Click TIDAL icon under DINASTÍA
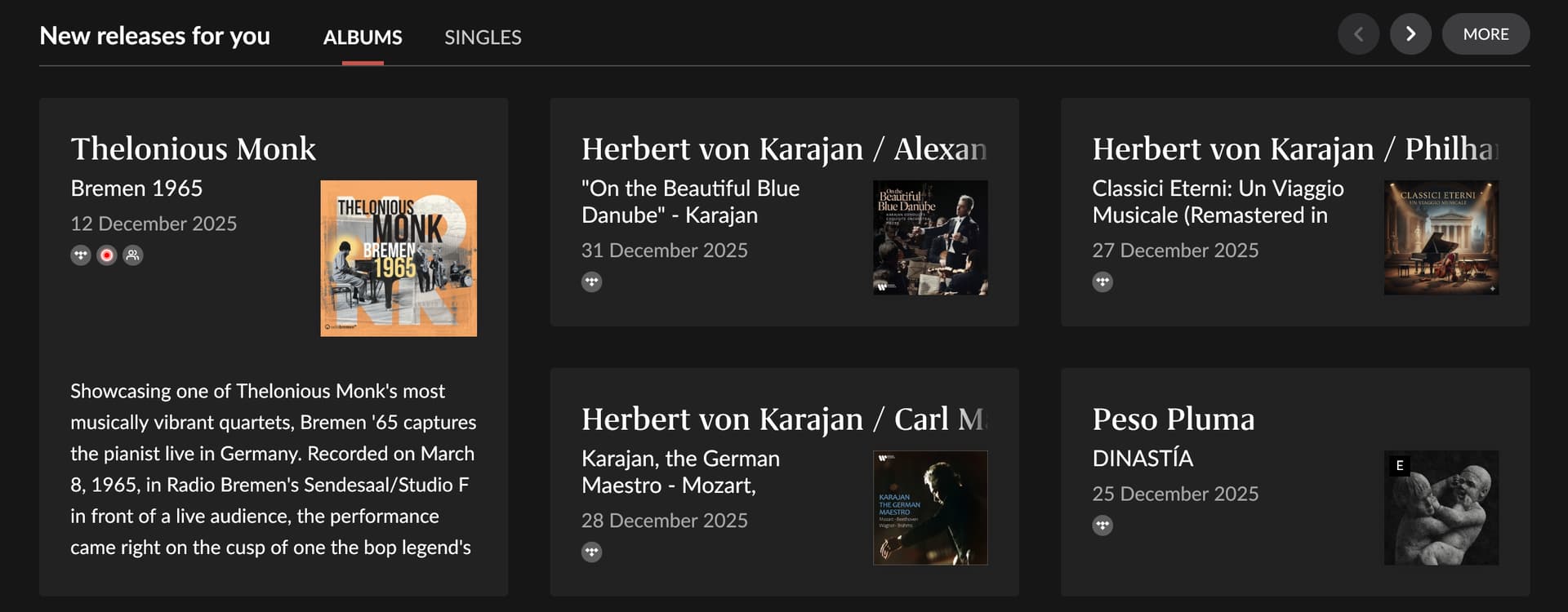This screenshot has height=612, width=1568. (1102, 526)
